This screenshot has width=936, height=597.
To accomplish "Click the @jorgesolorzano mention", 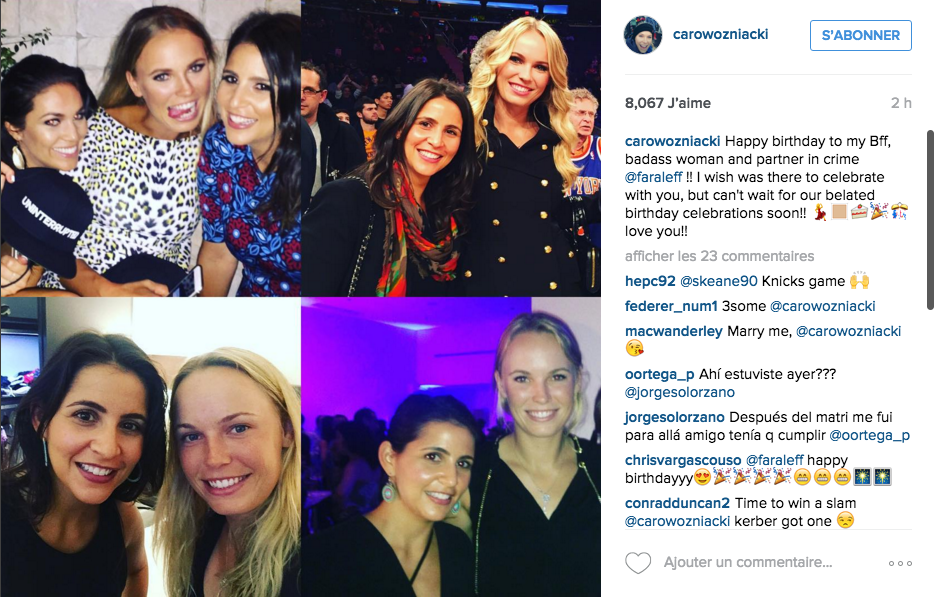I will (679, 392).
